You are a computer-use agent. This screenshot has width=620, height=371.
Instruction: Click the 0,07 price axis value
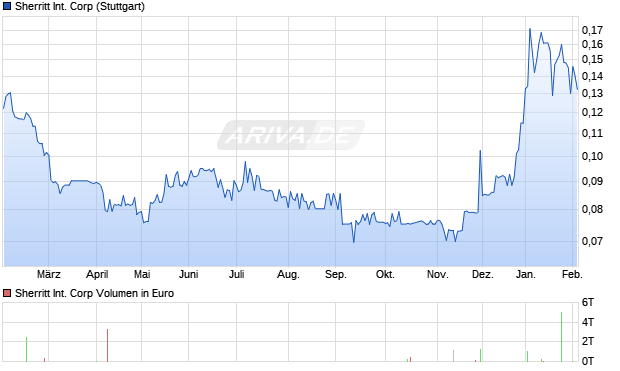click(592, 241)
